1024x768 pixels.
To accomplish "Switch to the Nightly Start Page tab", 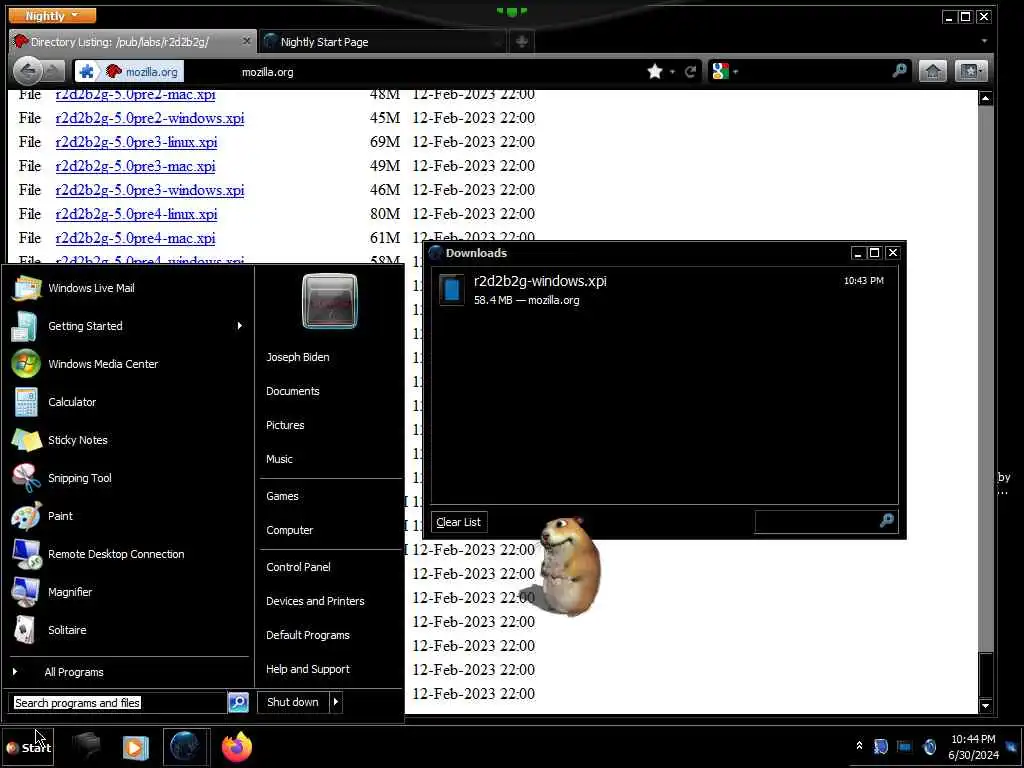I will 382,42.
